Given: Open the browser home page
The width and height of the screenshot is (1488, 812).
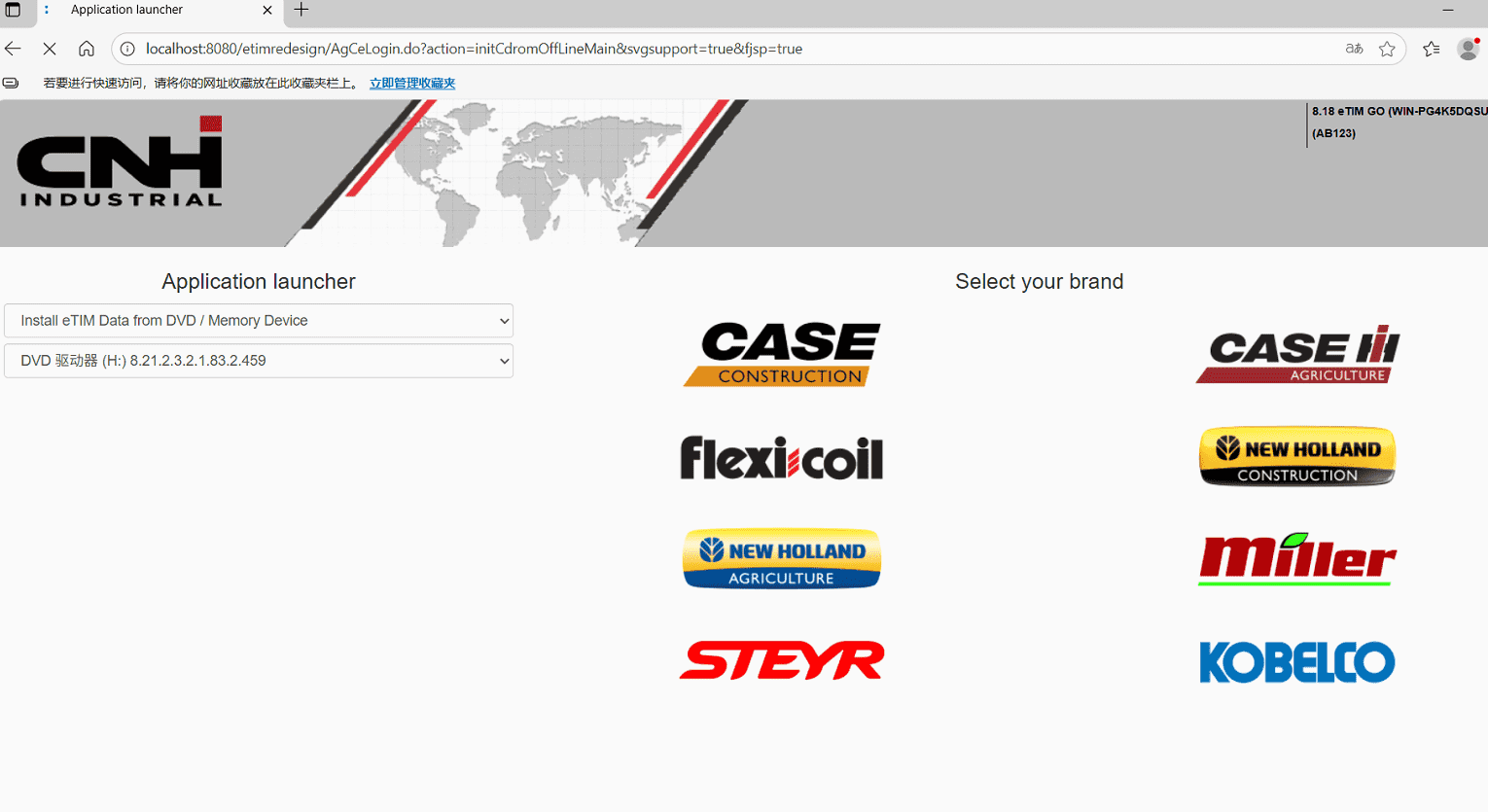Looking at the screenshot, I should point(87,49).
